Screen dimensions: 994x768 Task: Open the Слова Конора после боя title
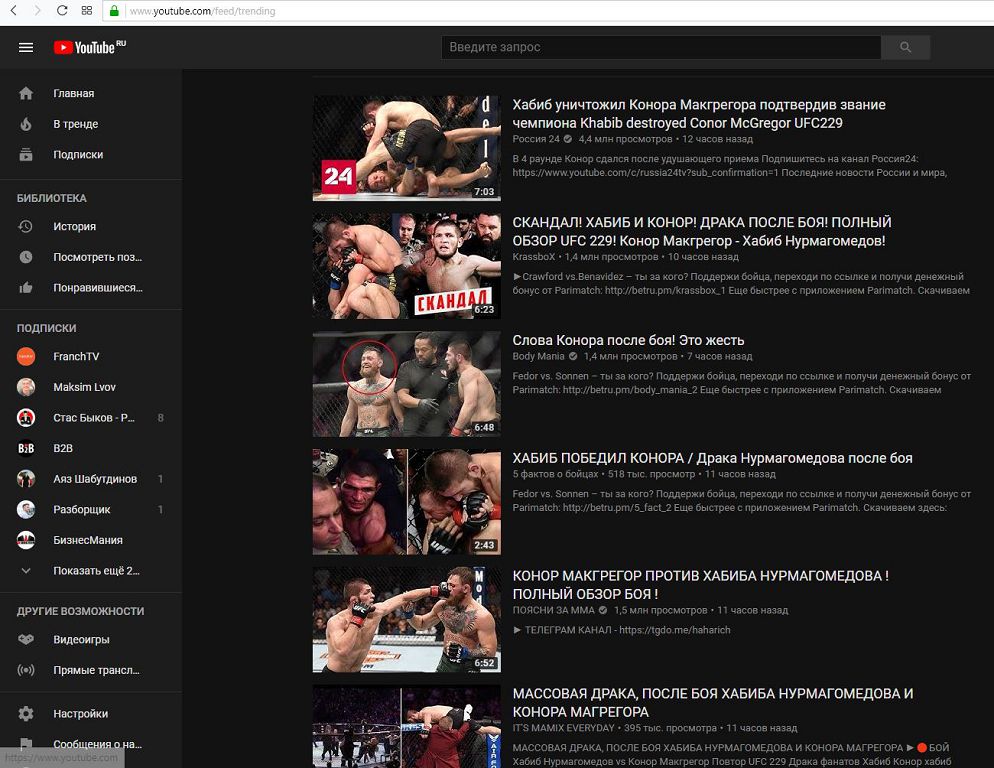point(628,340)
